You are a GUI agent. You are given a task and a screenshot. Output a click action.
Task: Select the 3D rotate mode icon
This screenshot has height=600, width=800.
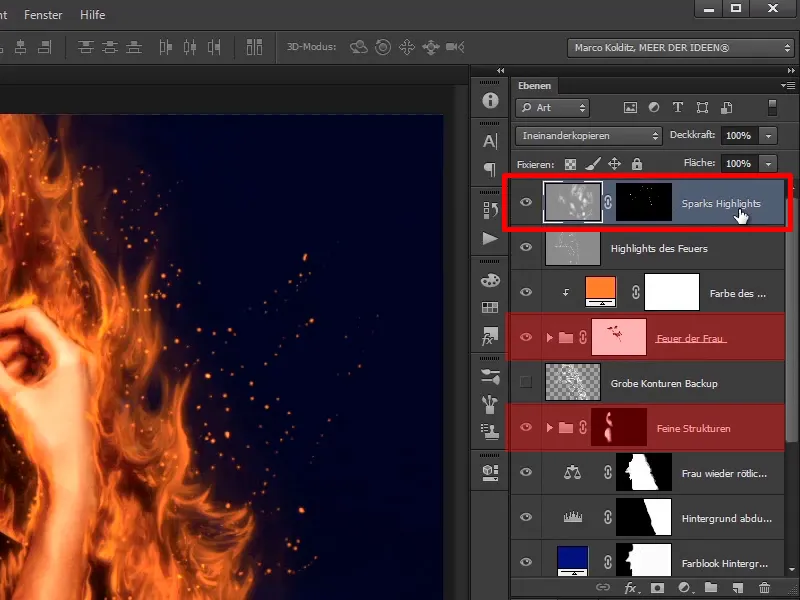[x=359, y=47]
